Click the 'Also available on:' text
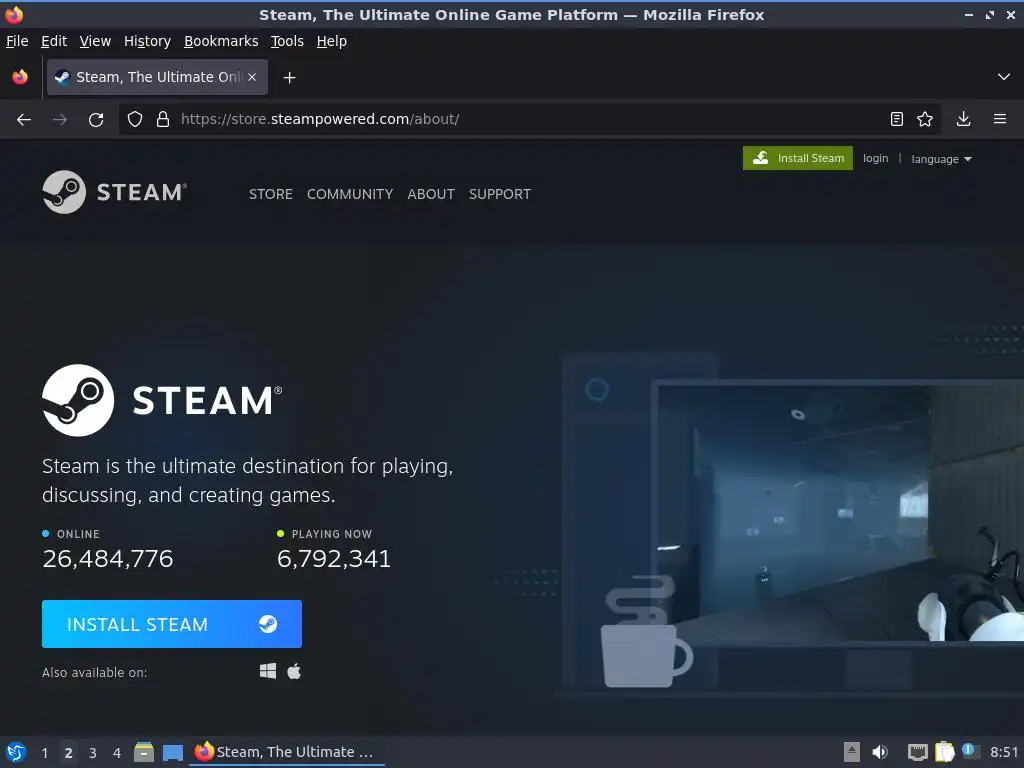Viewport: 1024px width, 768px height. coord(95,672)
